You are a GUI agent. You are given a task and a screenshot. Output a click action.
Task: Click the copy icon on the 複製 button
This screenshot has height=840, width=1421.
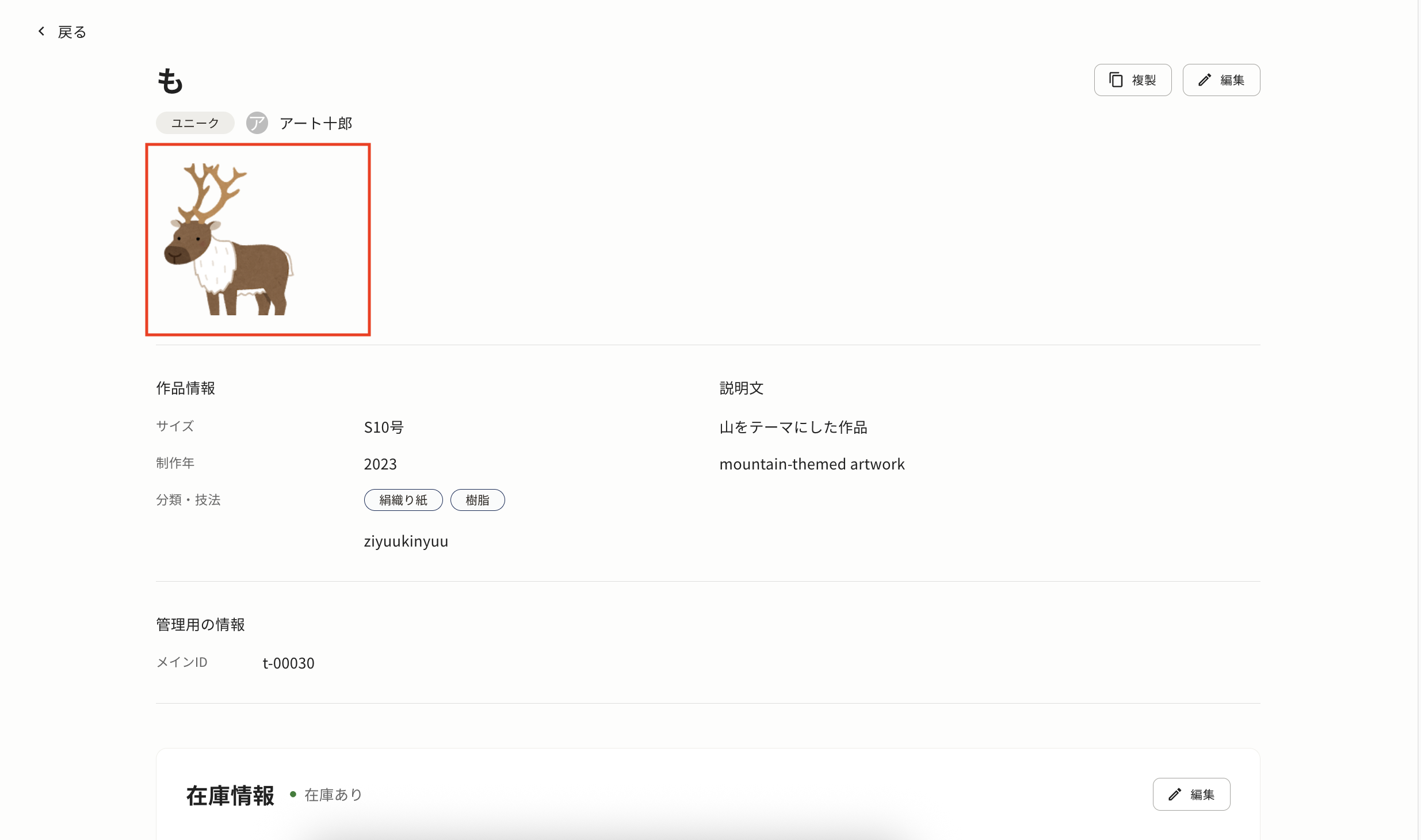1116,79
